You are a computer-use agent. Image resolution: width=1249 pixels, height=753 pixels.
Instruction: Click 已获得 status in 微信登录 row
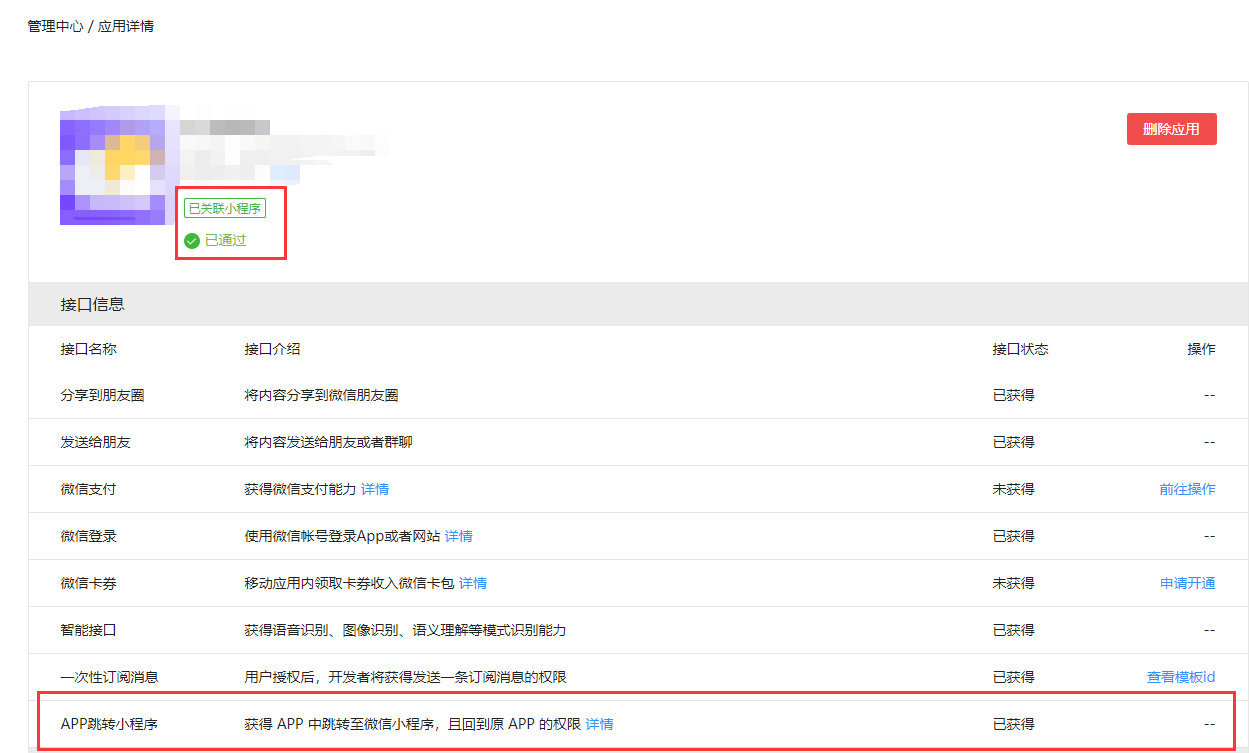tap(1014, 536)
